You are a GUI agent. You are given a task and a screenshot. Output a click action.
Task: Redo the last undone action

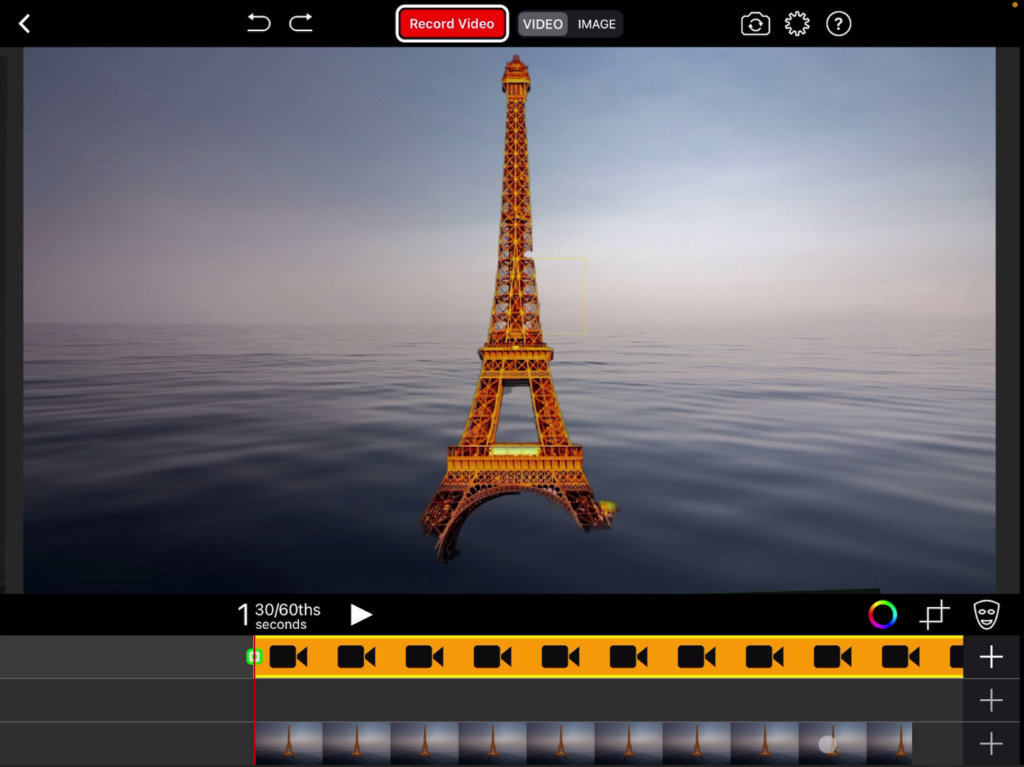tap(301, 23)
